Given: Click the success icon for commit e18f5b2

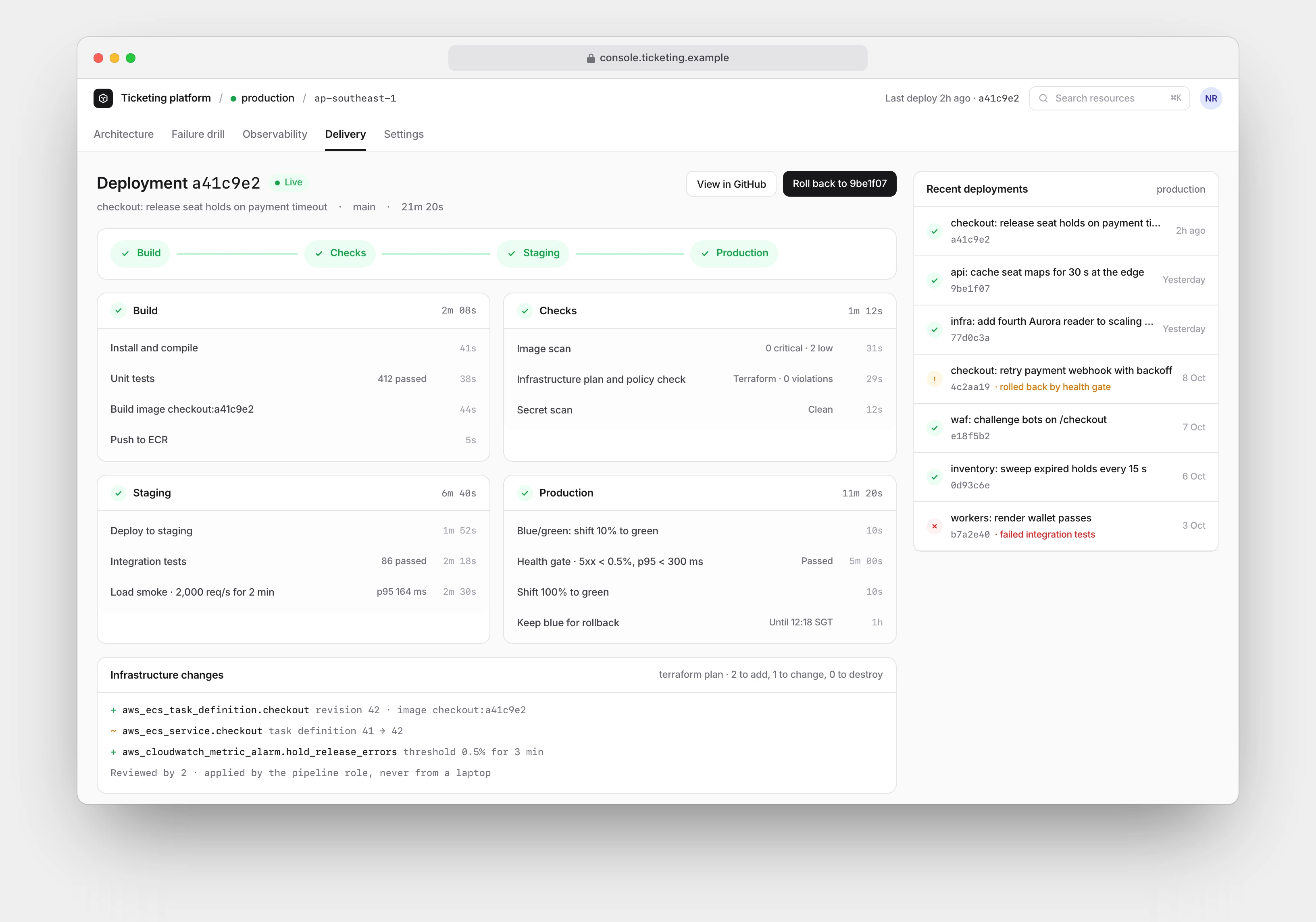Looking at the screenshot, I should click(935, 428).
